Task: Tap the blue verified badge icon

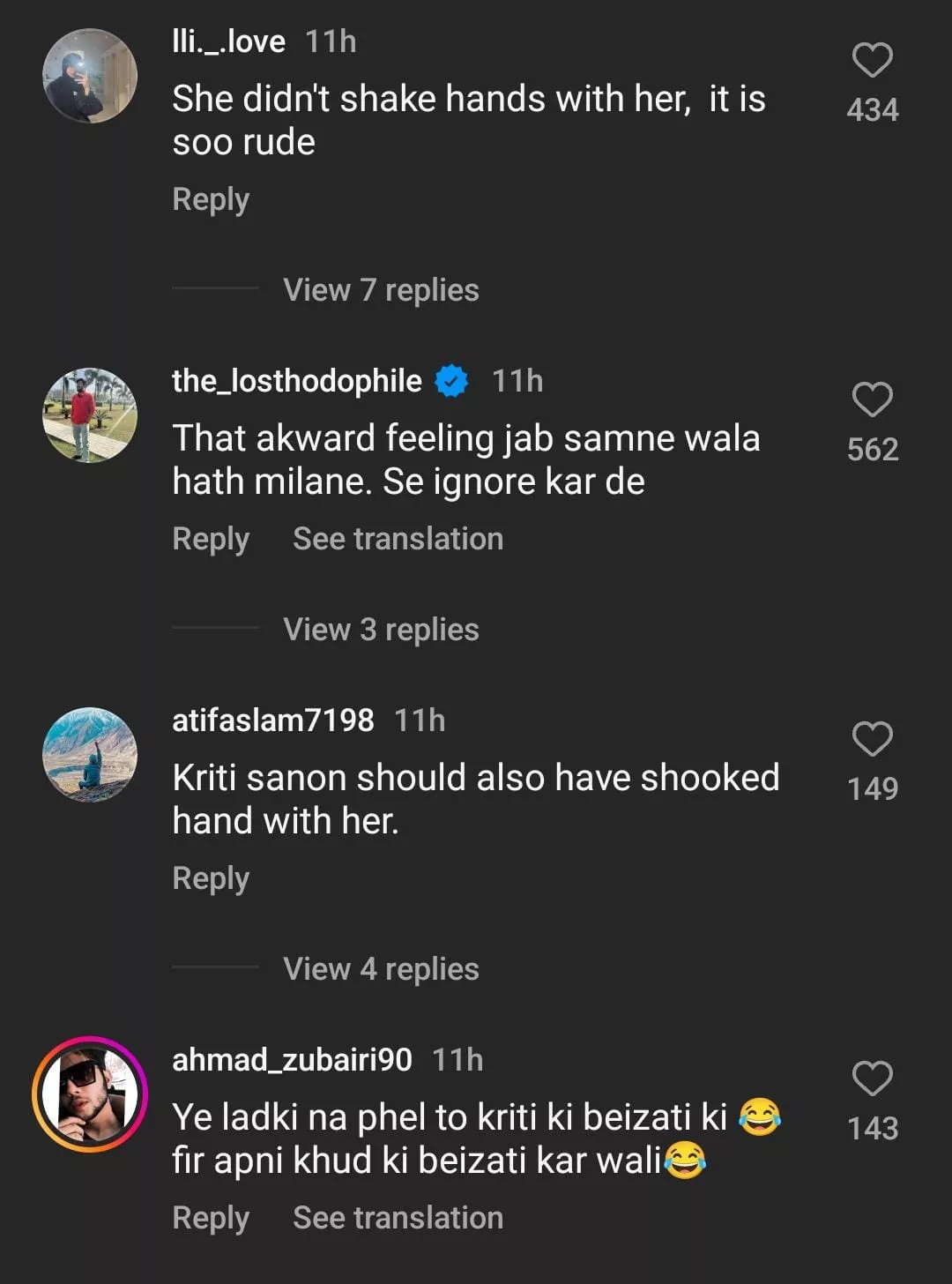Action: click(452, 381)
